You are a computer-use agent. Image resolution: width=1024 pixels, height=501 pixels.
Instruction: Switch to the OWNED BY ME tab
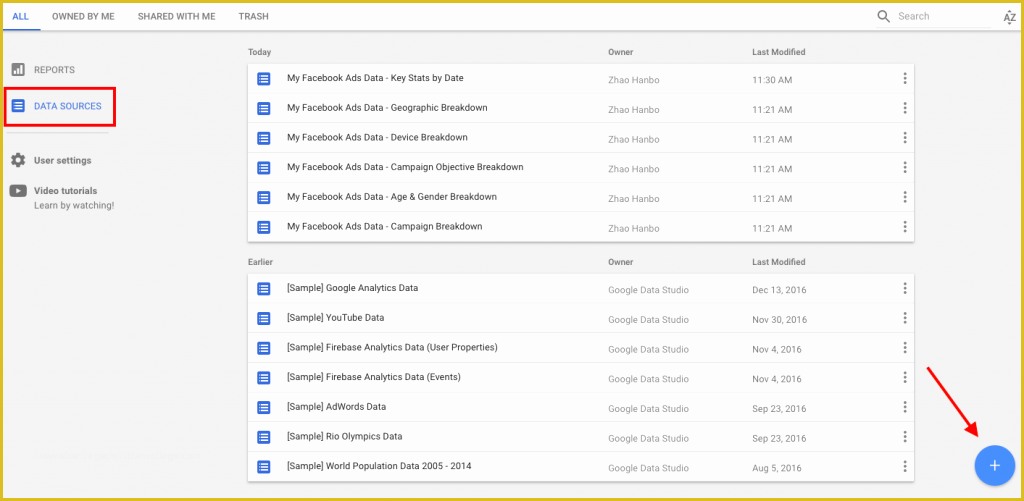pyautogui.click(x=83, y=16)
